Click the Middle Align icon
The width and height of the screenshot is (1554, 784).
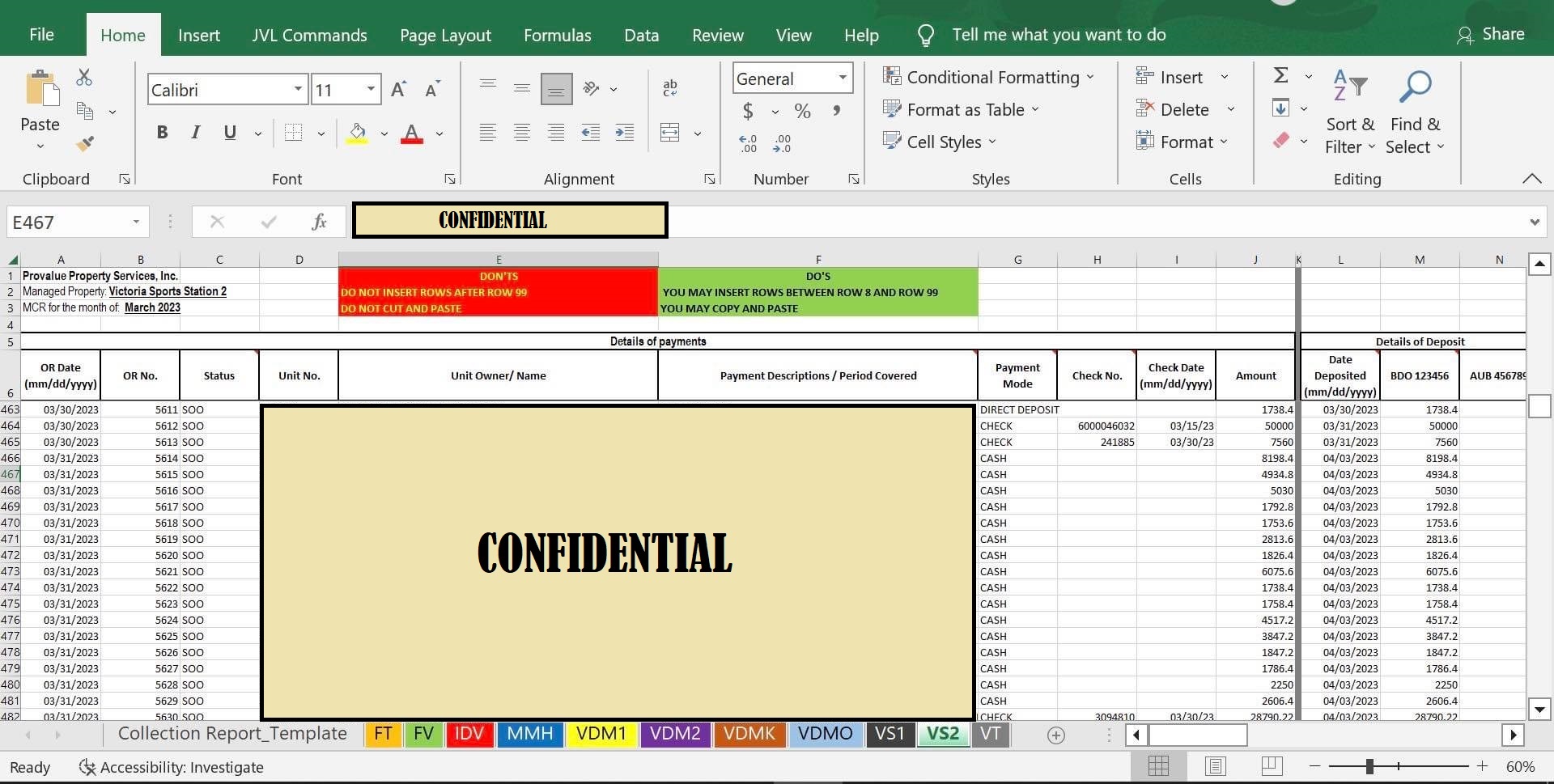522,87
